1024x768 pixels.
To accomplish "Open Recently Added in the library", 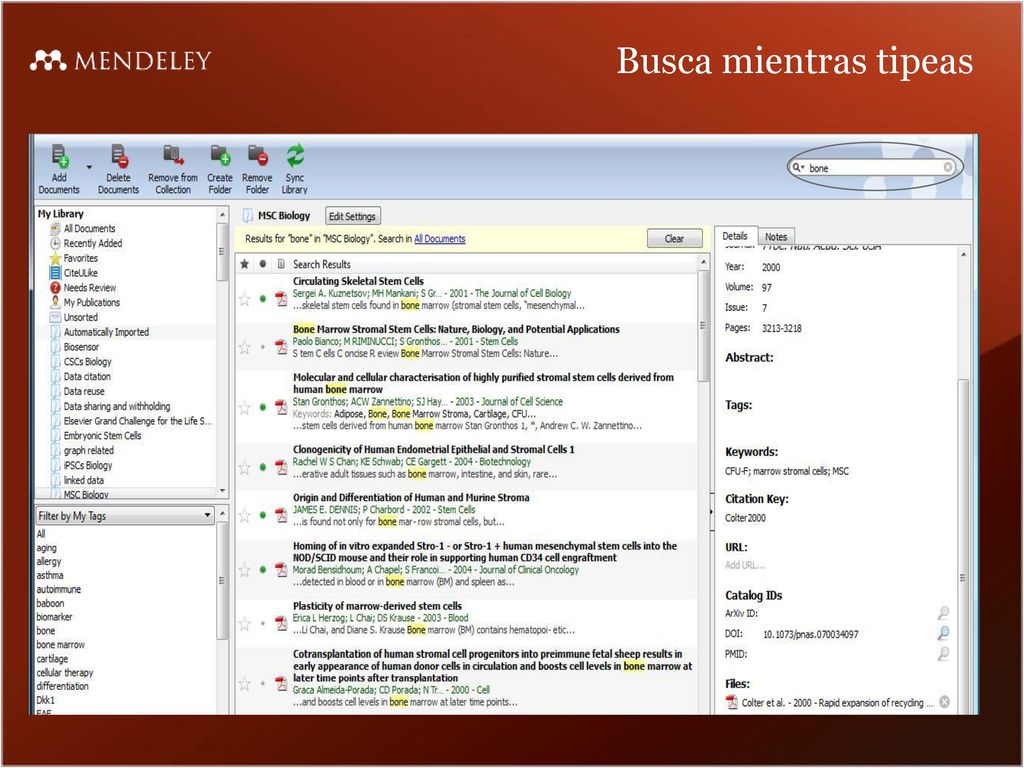I will [x=93, y=243].
